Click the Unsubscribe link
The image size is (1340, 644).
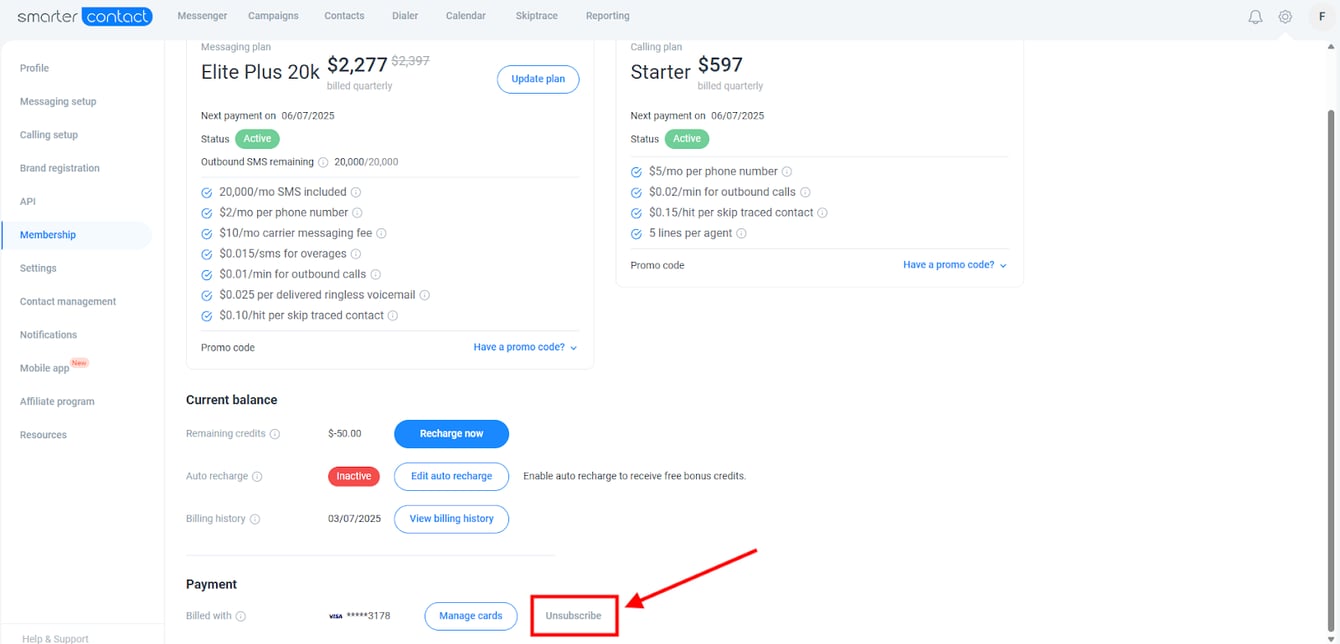tap(573, 616)
